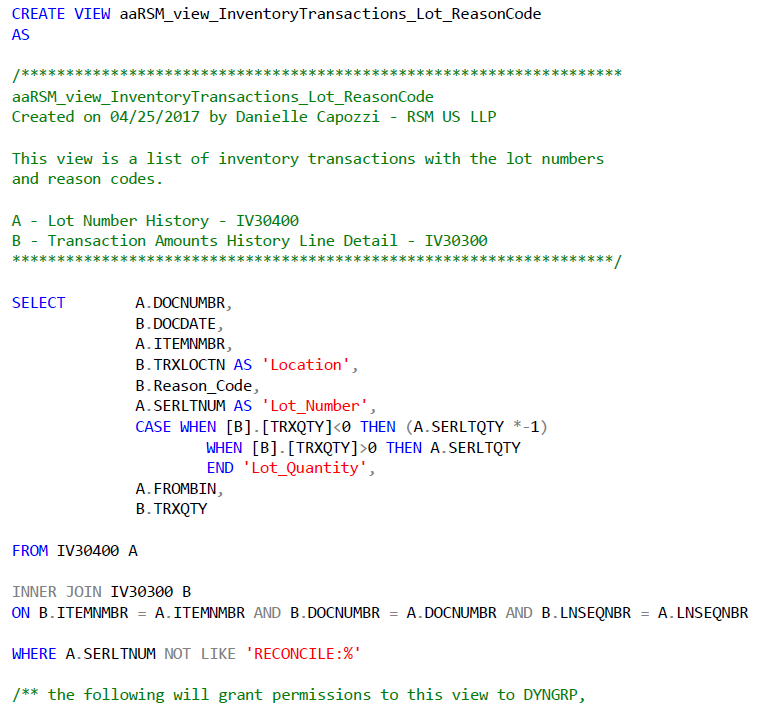This screenshot has width=760, height=727.
Task: Click the 'RECONCILE:%' string literal
Action: [308, 654]
